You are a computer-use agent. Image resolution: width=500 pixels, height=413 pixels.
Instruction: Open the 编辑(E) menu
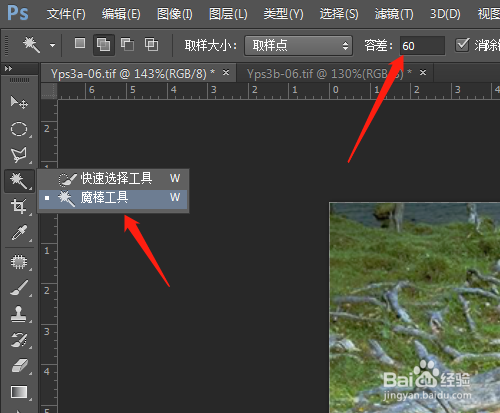tap(121, 14)
